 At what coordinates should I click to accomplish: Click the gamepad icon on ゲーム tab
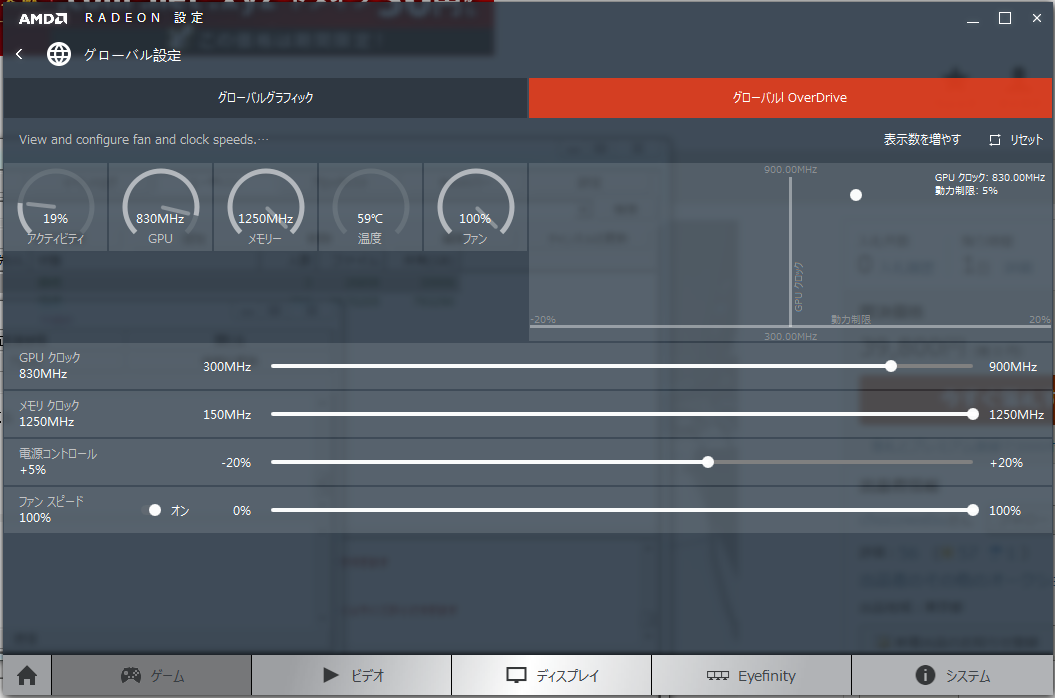point(131,674)
